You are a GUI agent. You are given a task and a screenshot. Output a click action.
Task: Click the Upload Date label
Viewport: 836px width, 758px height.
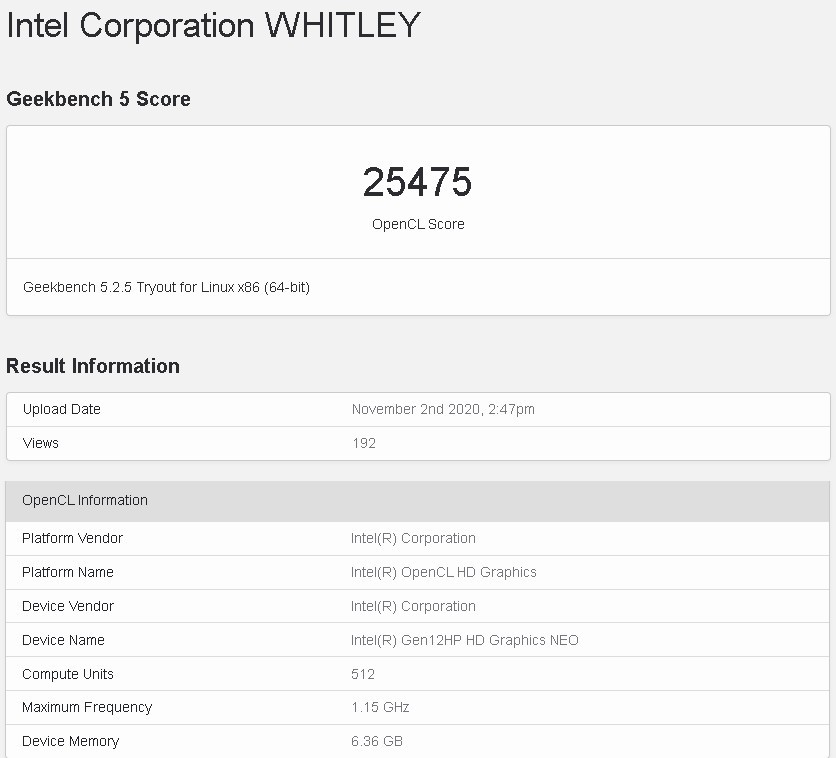(62, 409)
